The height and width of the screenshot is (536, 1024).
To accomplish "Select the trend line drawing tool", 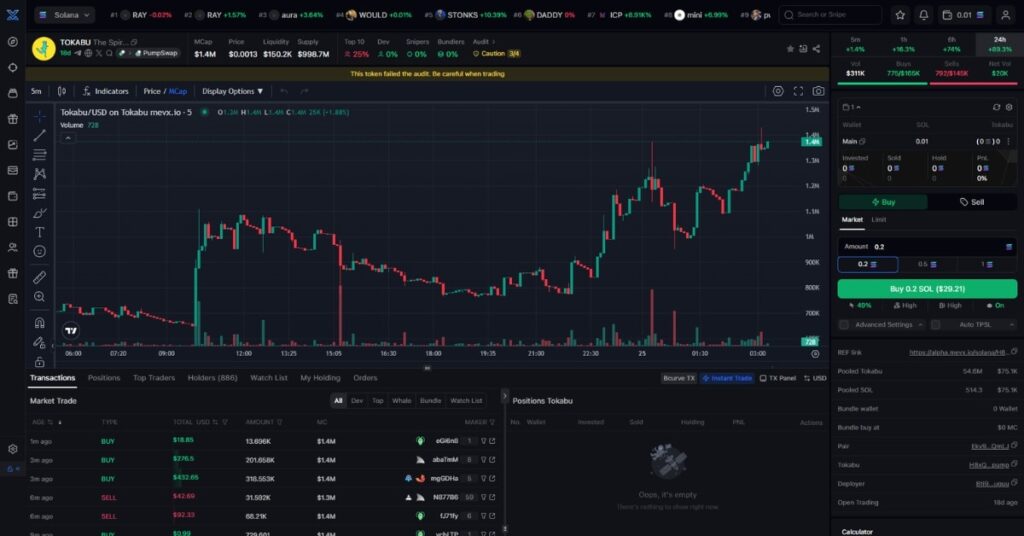I will [40, 135].
